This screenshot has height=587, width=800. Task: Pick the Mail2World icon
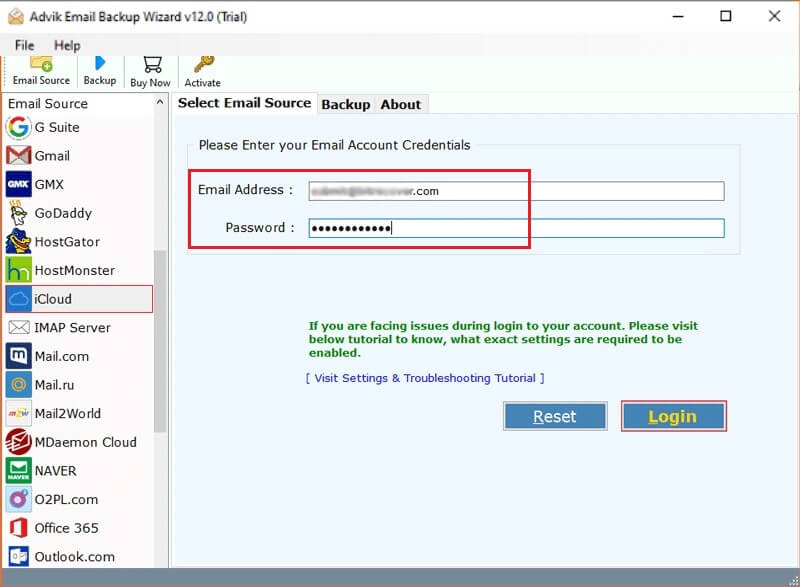click(18, 413)
